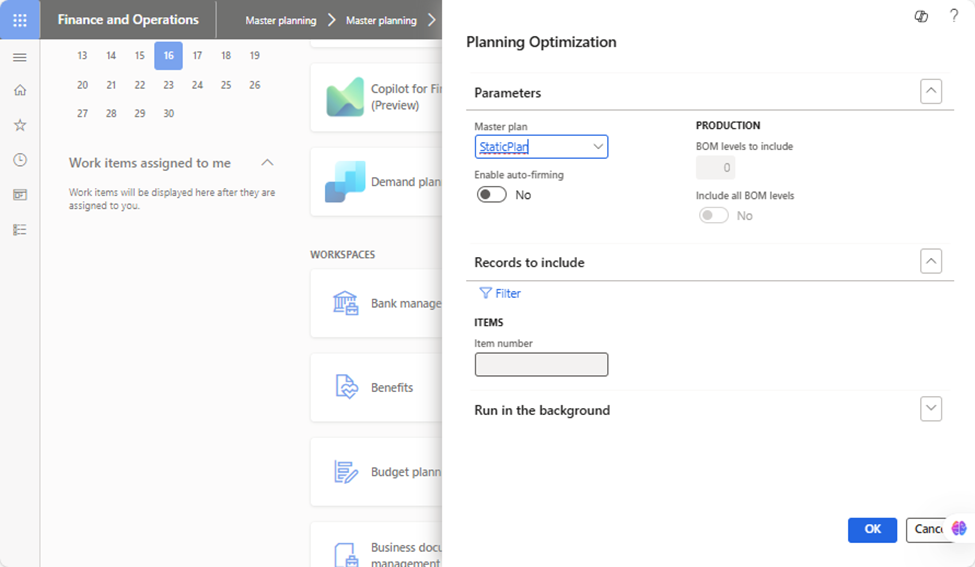The image size is (975, 567).
Task: Go to Home in sidebar
Action: 20,90
